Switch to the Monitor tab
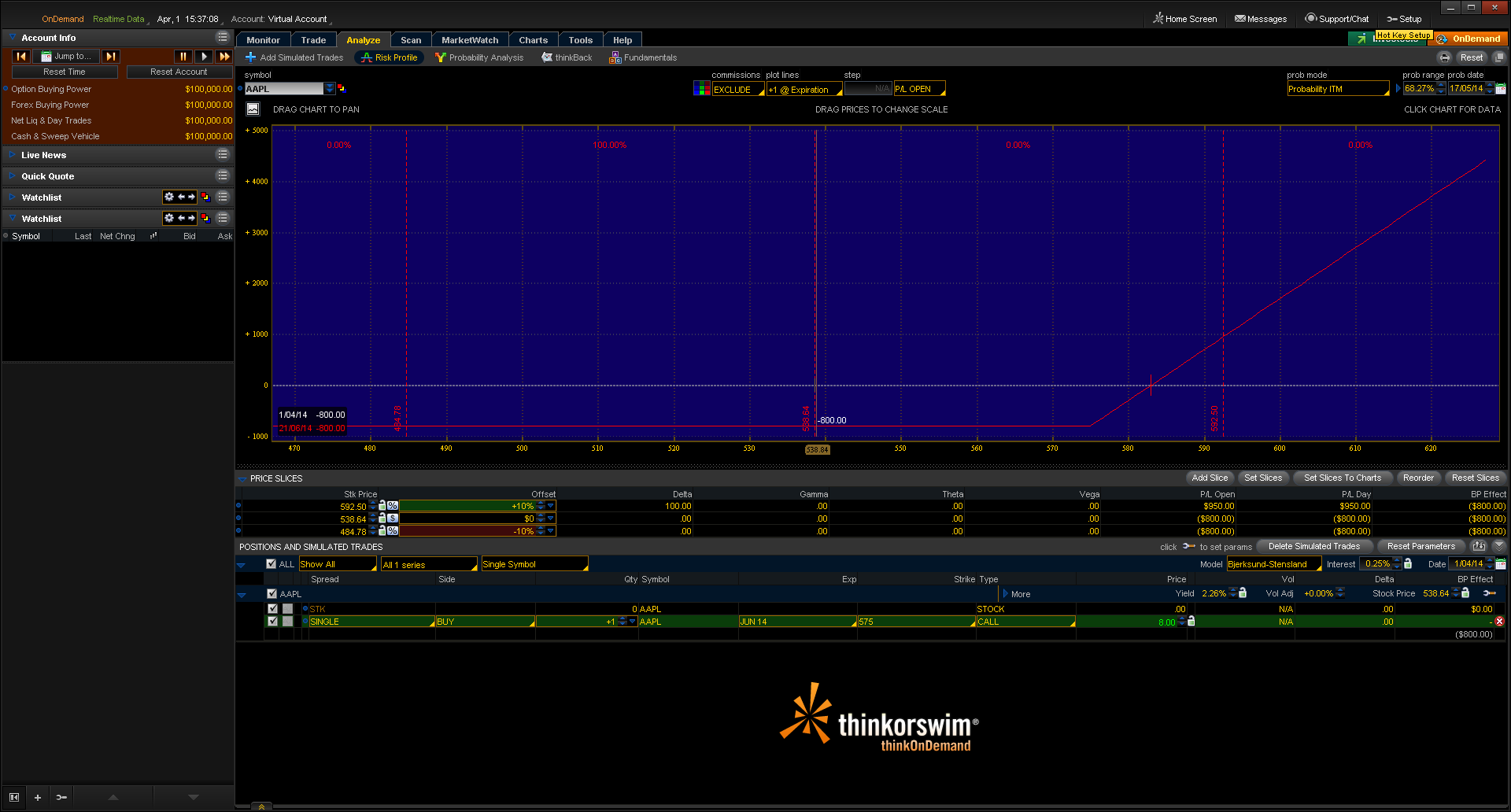The height and width of the screenshot is (812, 1511). click(263, 40)
